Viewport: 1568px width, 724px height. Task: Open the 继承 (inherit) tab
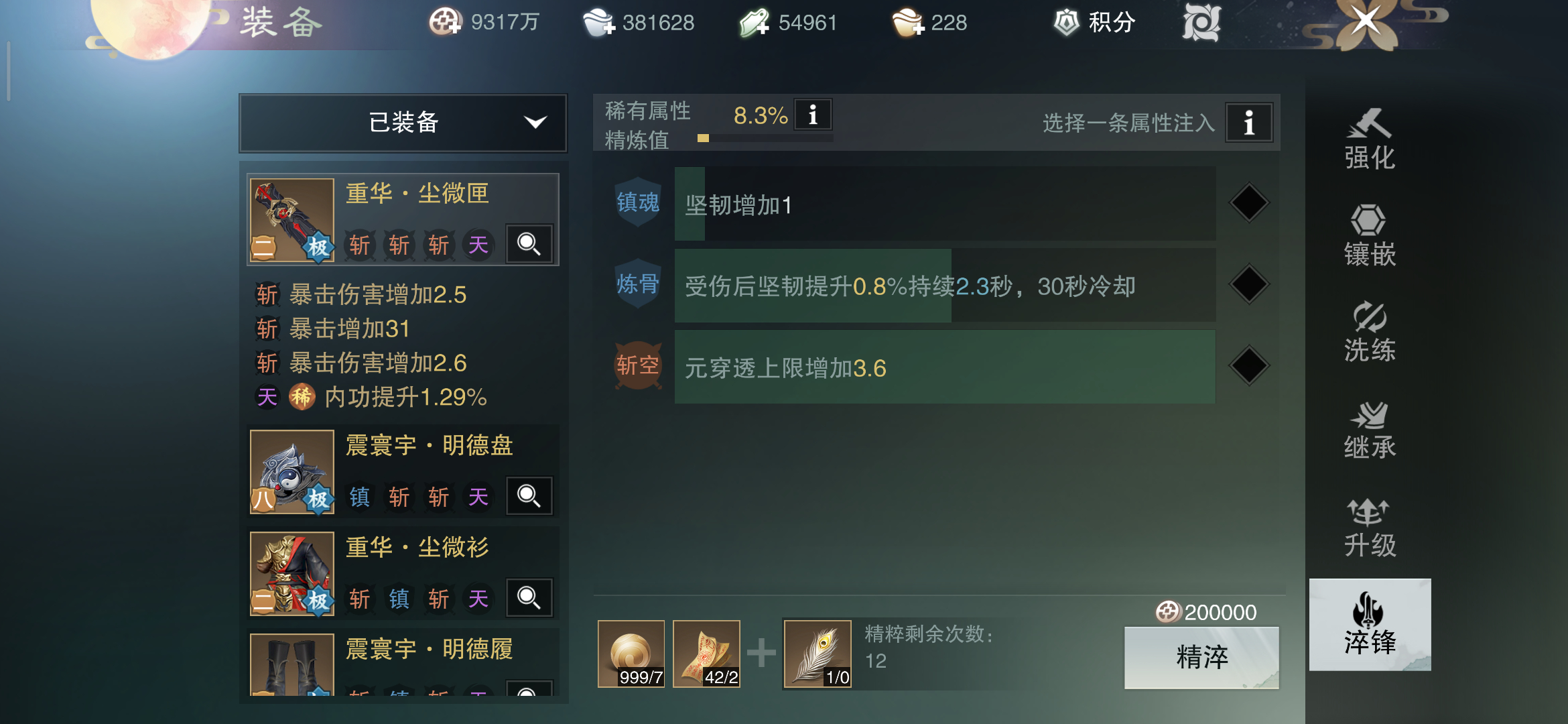pyautogui.click(x=1369, y=429)
